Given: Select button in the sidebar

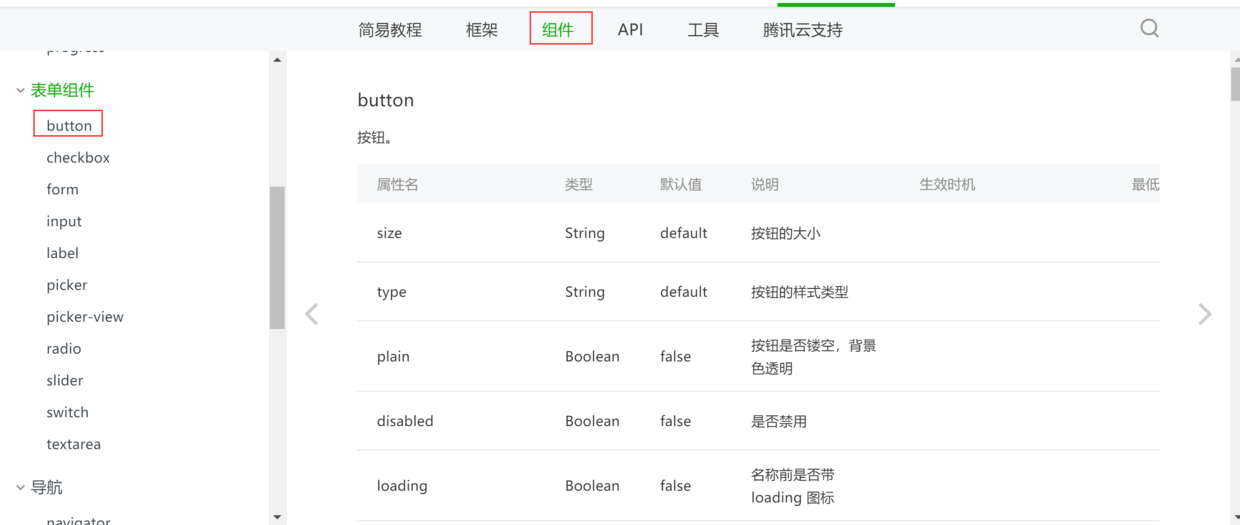Looking at the screenshot, I should pos(69,126).
